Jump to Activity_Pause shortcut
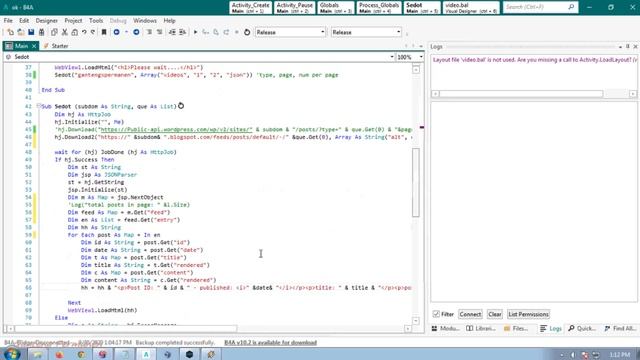 click(295, 7)
